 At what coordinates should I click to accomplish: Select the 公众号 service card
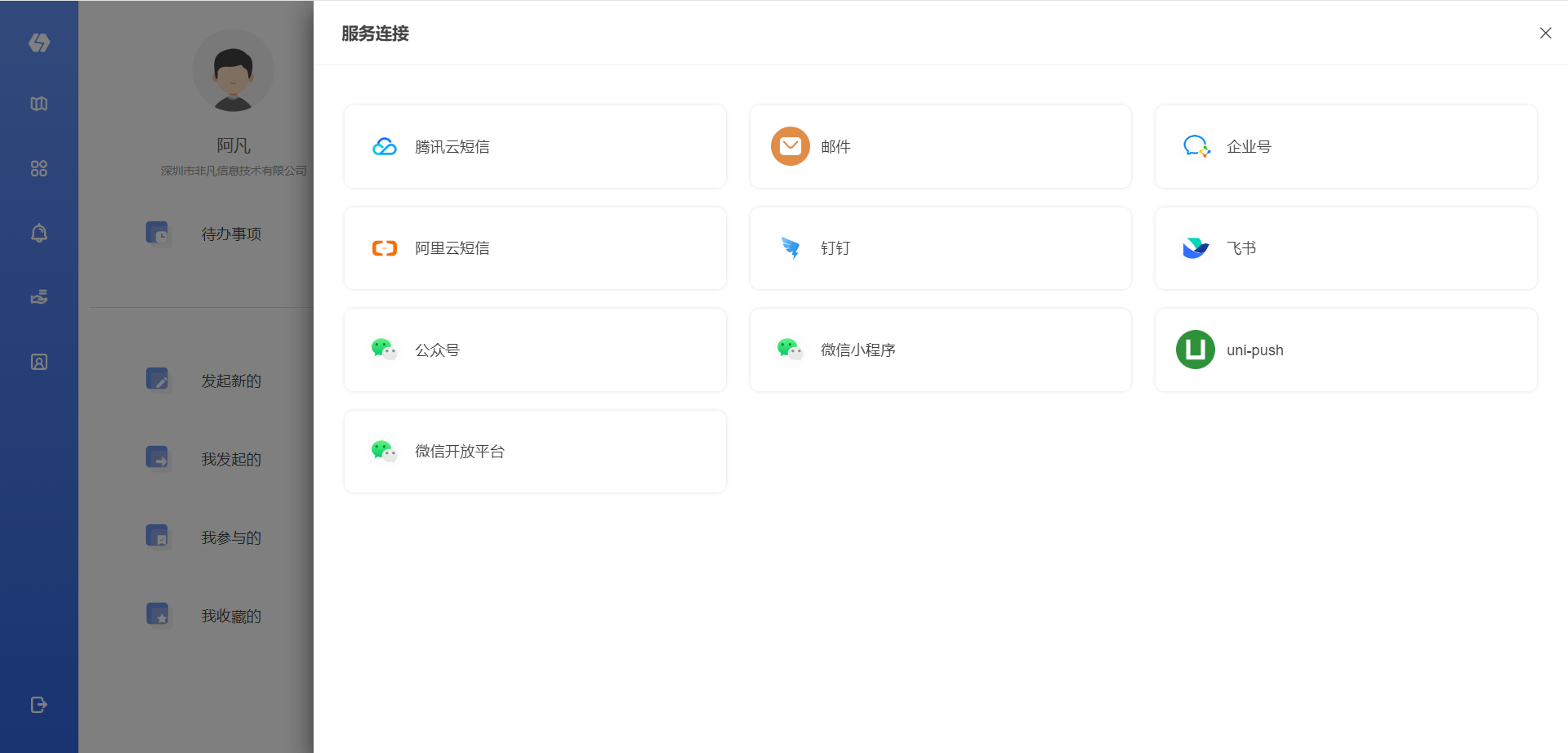coord(535,350)
